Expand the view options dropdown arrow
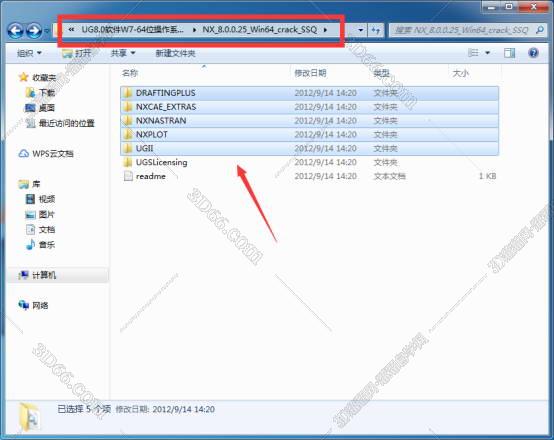Image resolution: width=554 pixels, height=440 pixels. pyautogui.click(x=488, y=53)
